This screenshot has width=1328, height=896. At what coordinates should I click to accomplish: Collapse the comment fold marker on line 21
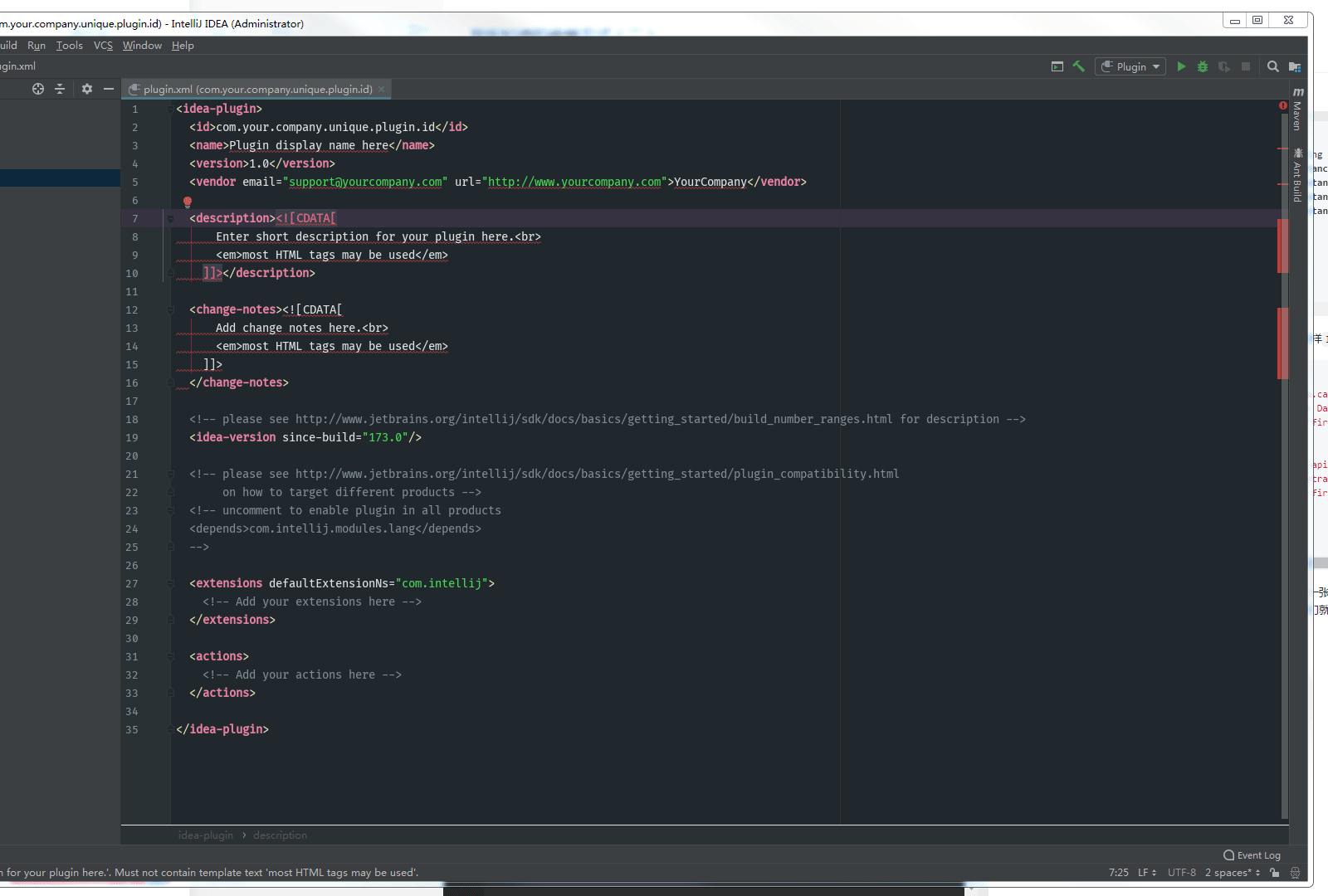point(170,474)
